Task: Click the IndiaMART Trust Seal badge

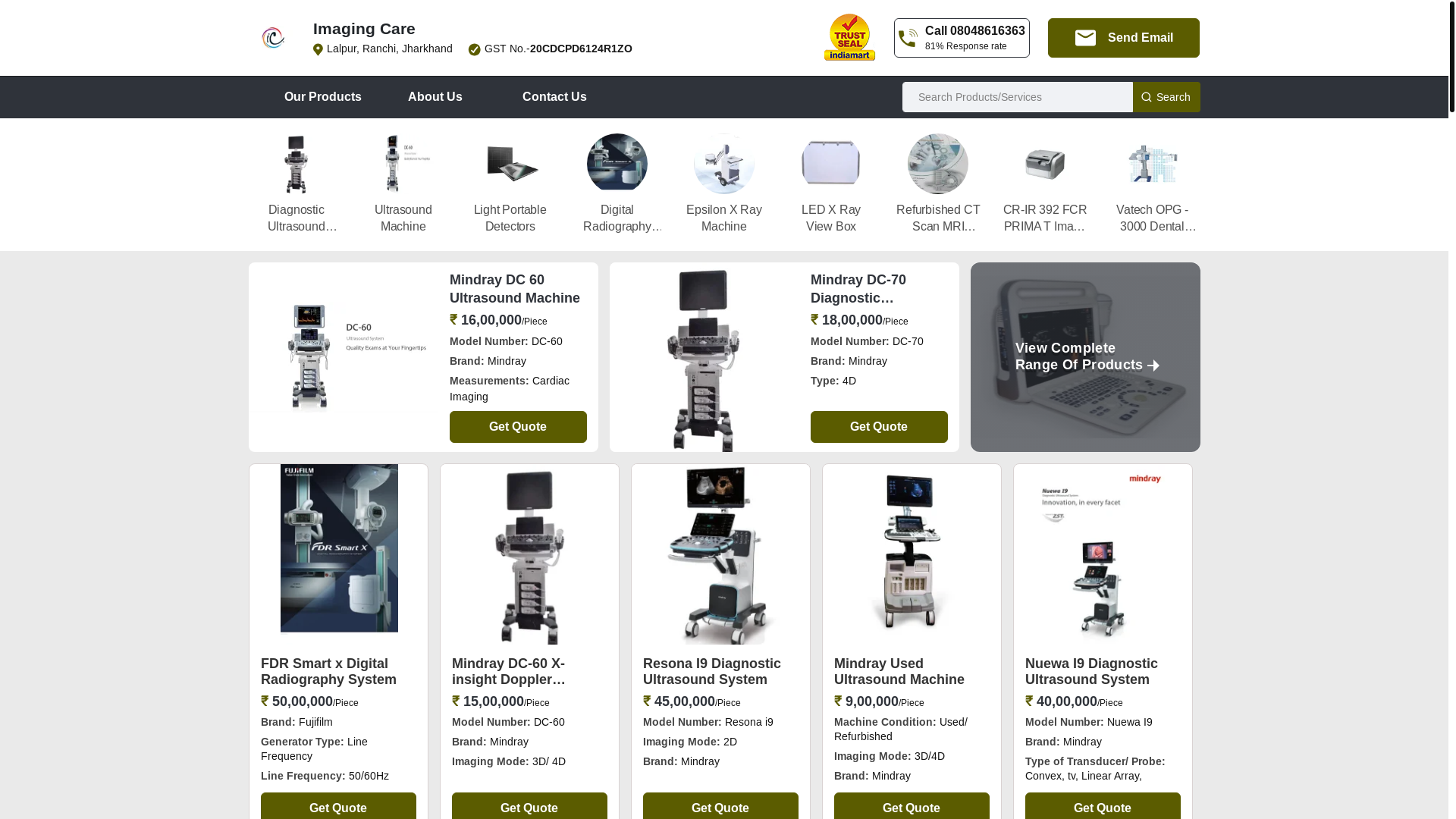Action: coord(849,37)
